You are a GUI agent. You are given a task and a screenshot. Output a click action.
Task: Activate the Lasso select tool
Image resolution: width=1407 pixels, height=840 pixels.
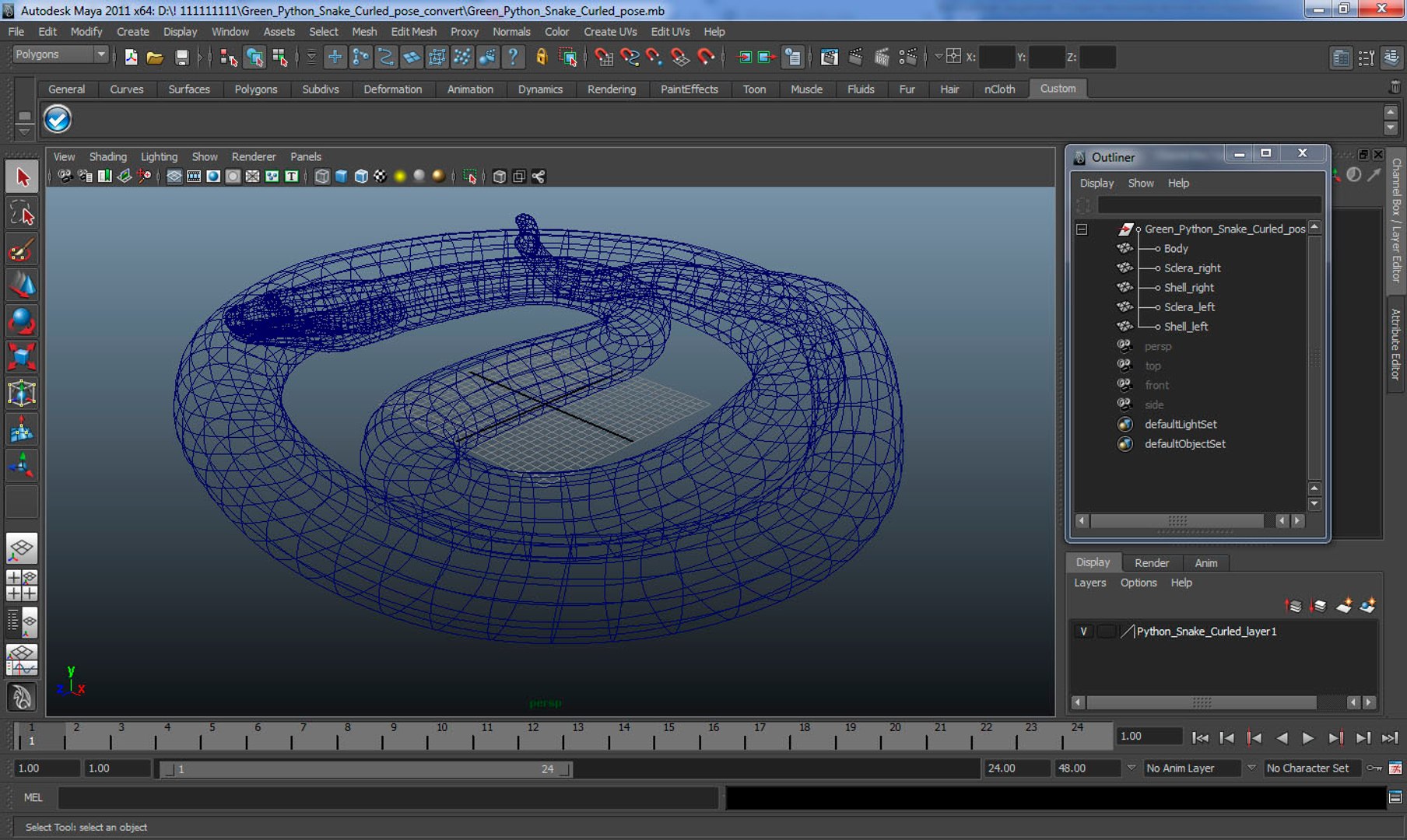click(x=22, y=213)
